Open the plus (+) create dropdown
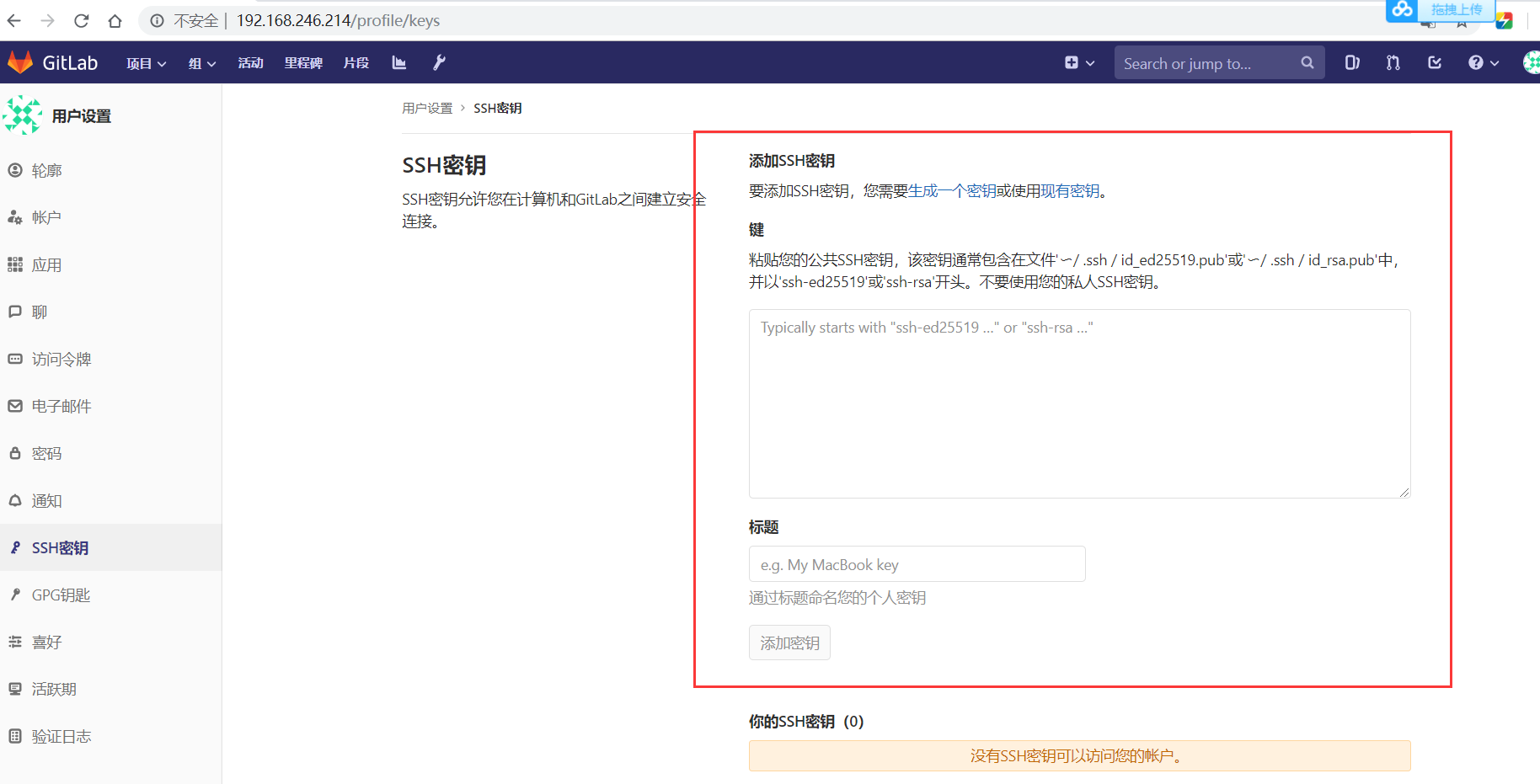This screenshot has height=784, width=1540. pos(1079,62)
